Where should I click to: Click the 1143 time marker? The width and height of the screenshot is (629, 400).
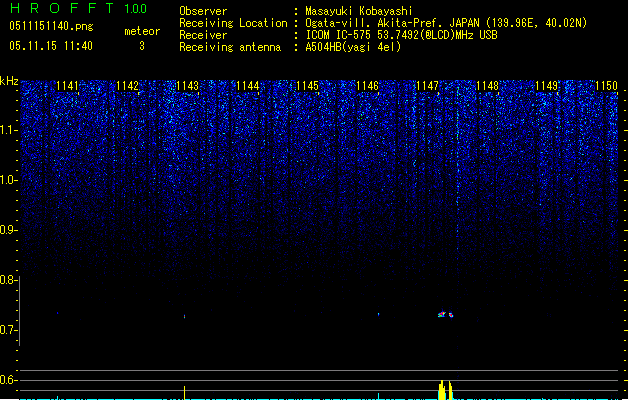click(187, 85)
